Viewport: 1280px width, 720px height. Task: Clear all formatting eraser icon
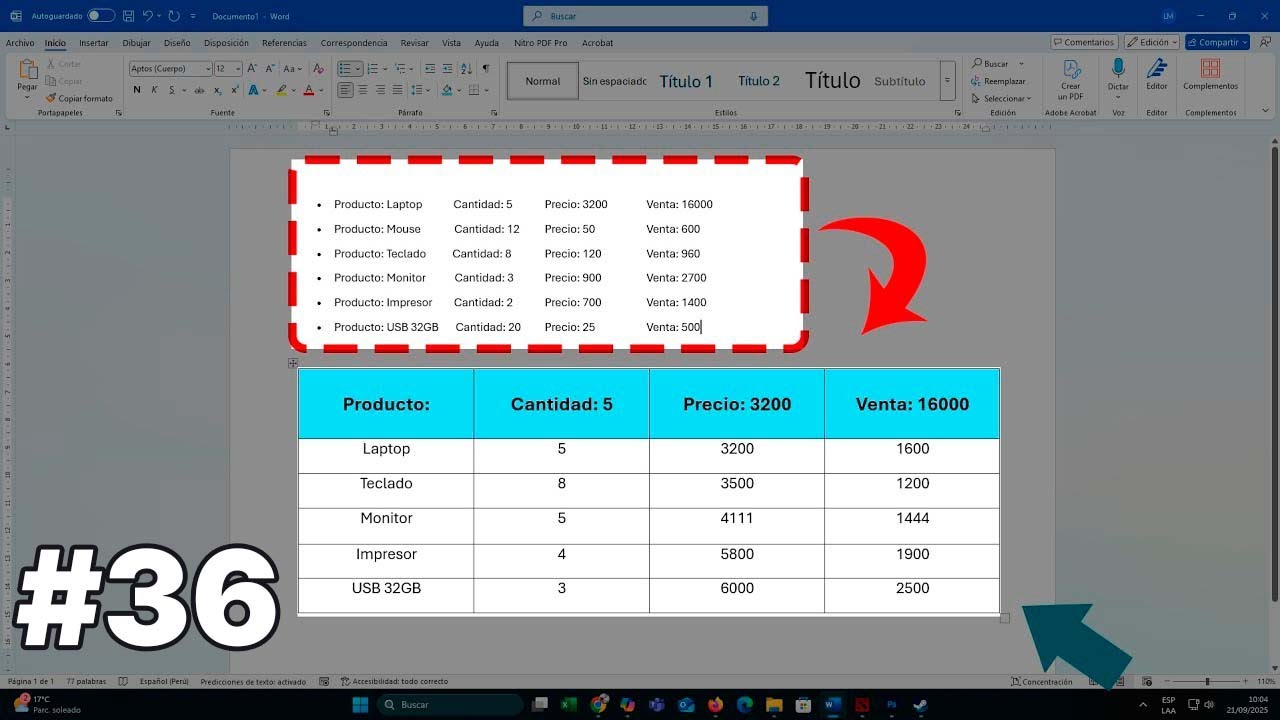pyautogui.click(x=318, y=69)
